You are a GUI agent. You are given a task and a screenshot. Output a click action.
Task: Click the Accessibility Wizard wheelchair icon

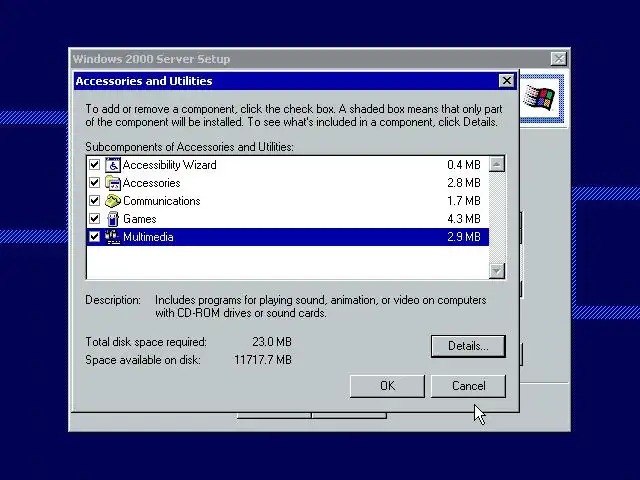tap(113, 165)
